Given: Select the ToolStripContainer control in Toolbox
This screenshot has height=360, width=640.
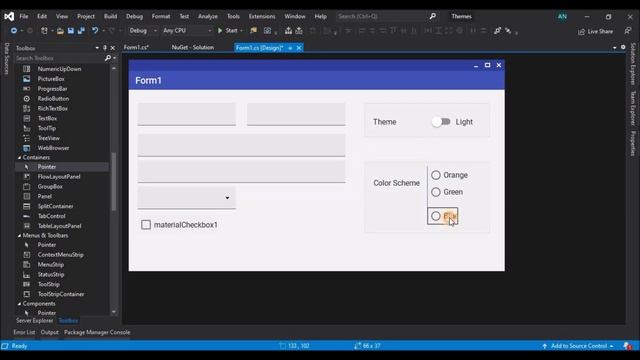Looking at the screenshot, I should point(61,294).
